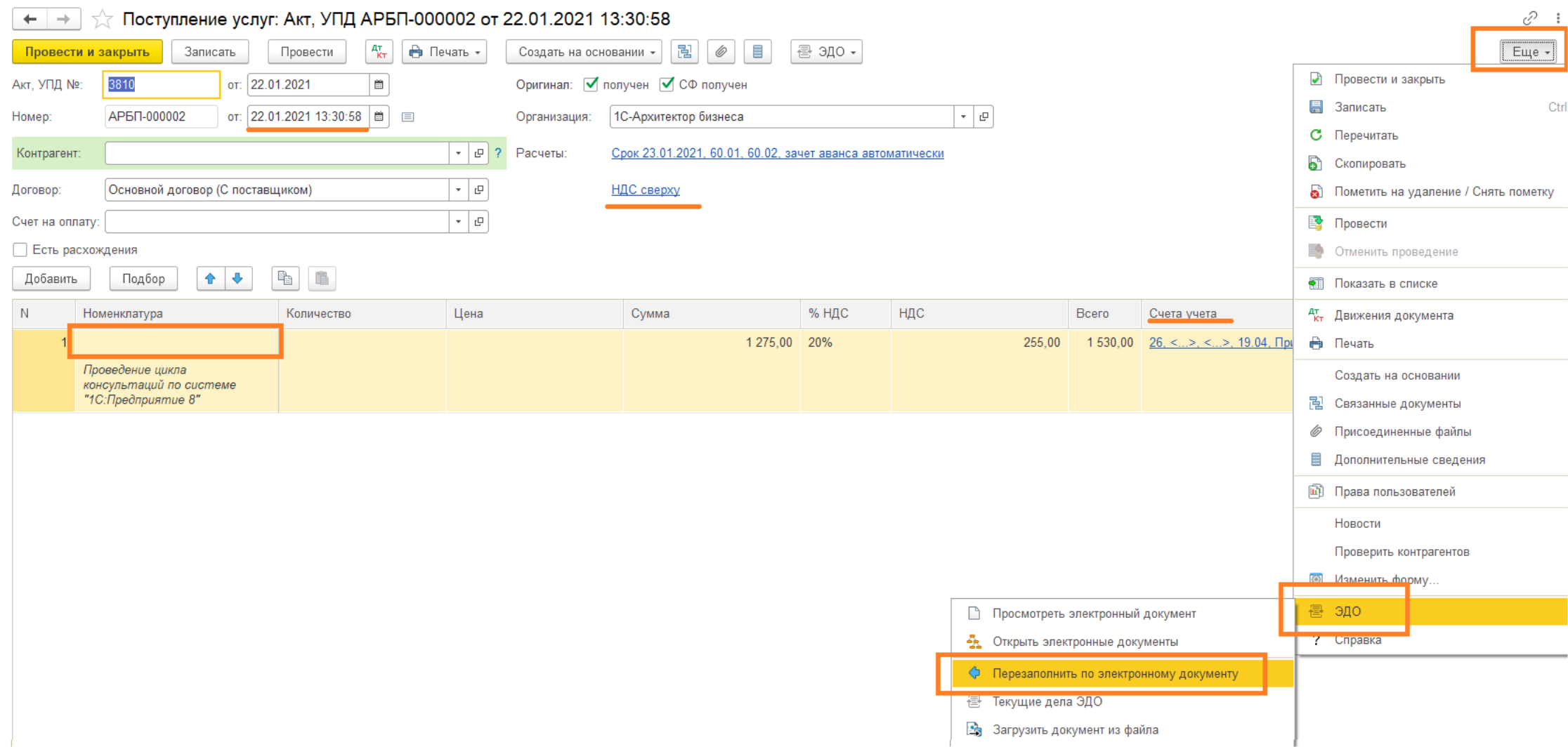Click the paperclip attached files icon
Image resolution: width=1568 pixels, height=747 pixels.
pos(721,52)
